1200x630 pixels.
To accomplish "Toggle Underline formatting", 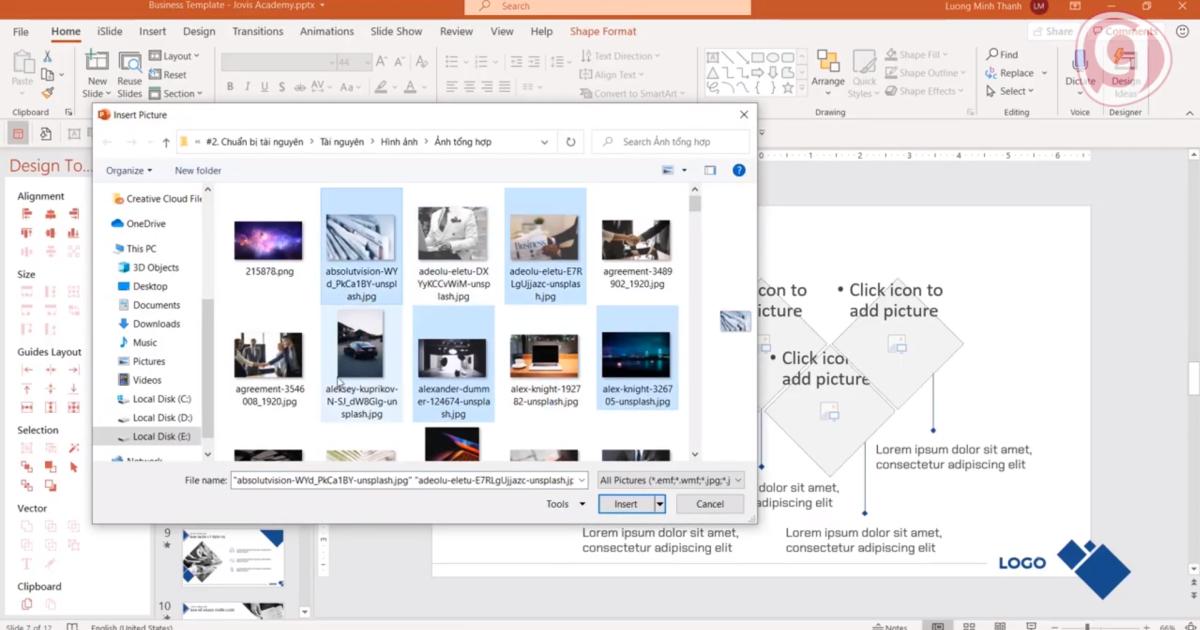I will 264,86.
